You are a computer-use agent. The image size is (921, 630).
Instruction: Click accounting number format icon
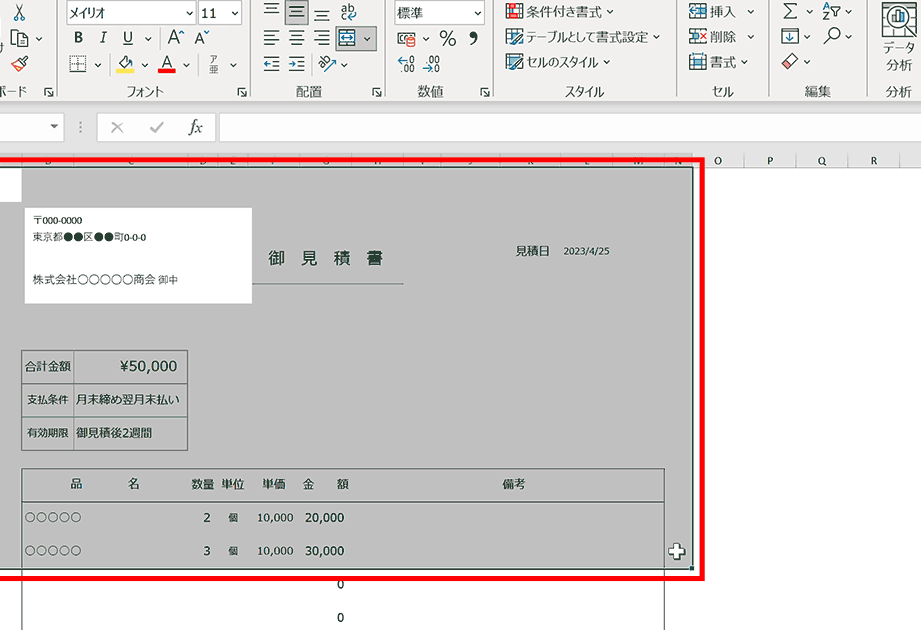(406, 39)
